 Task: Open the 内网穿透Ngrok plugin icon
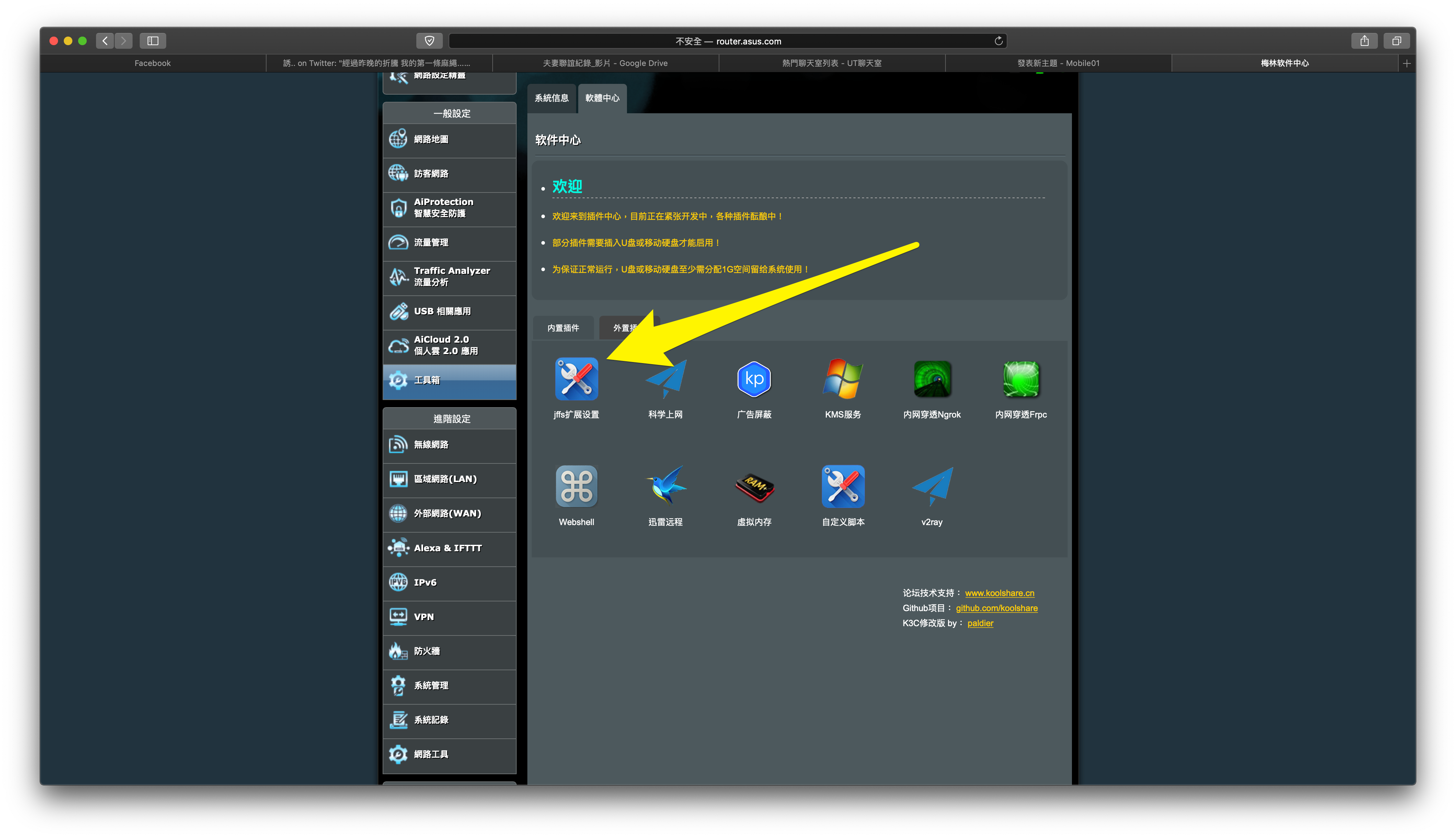tap(932, 379)
